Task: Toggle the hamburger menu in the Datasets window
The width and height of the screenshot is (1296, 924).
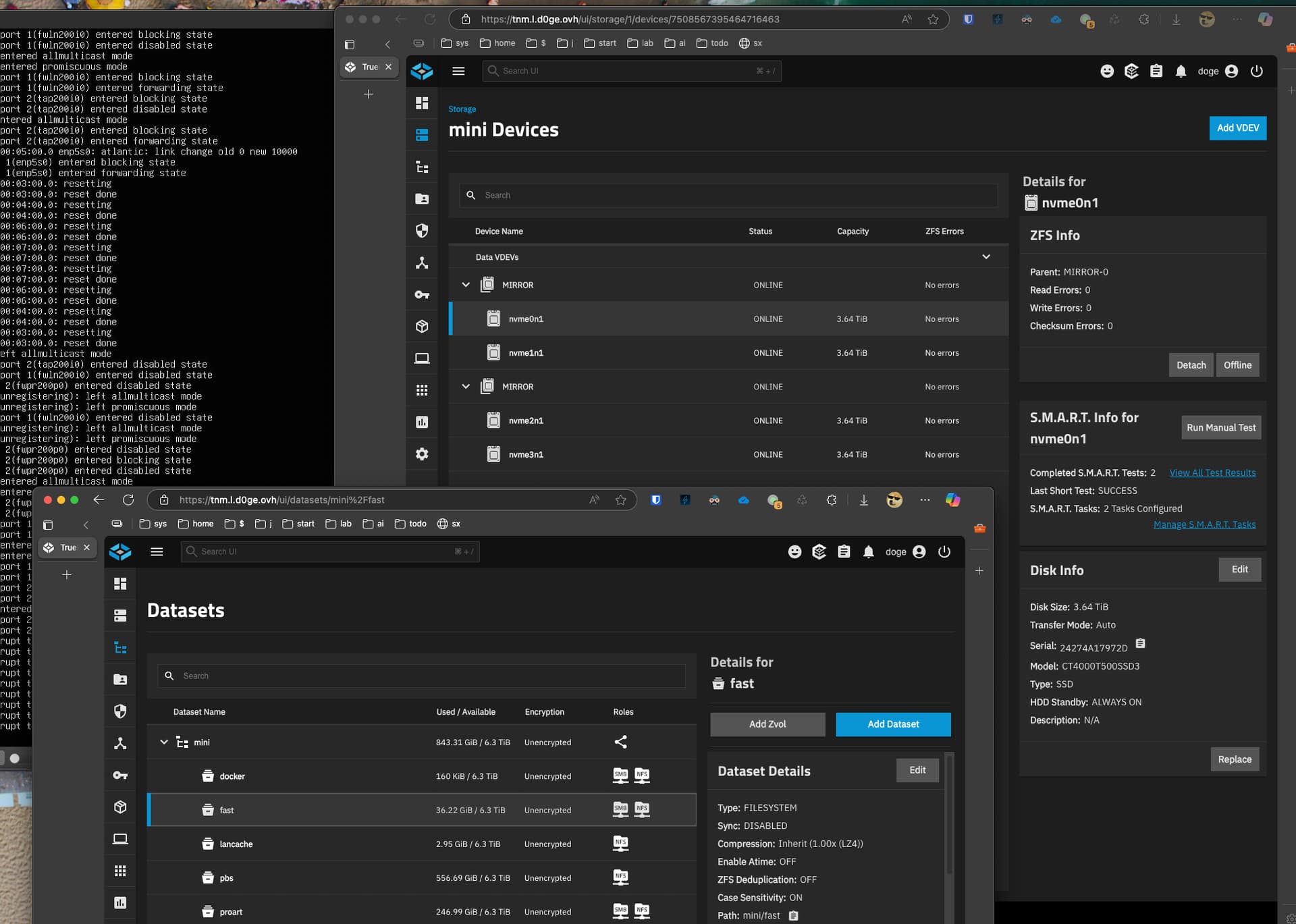Action: (x=157, y=552)
